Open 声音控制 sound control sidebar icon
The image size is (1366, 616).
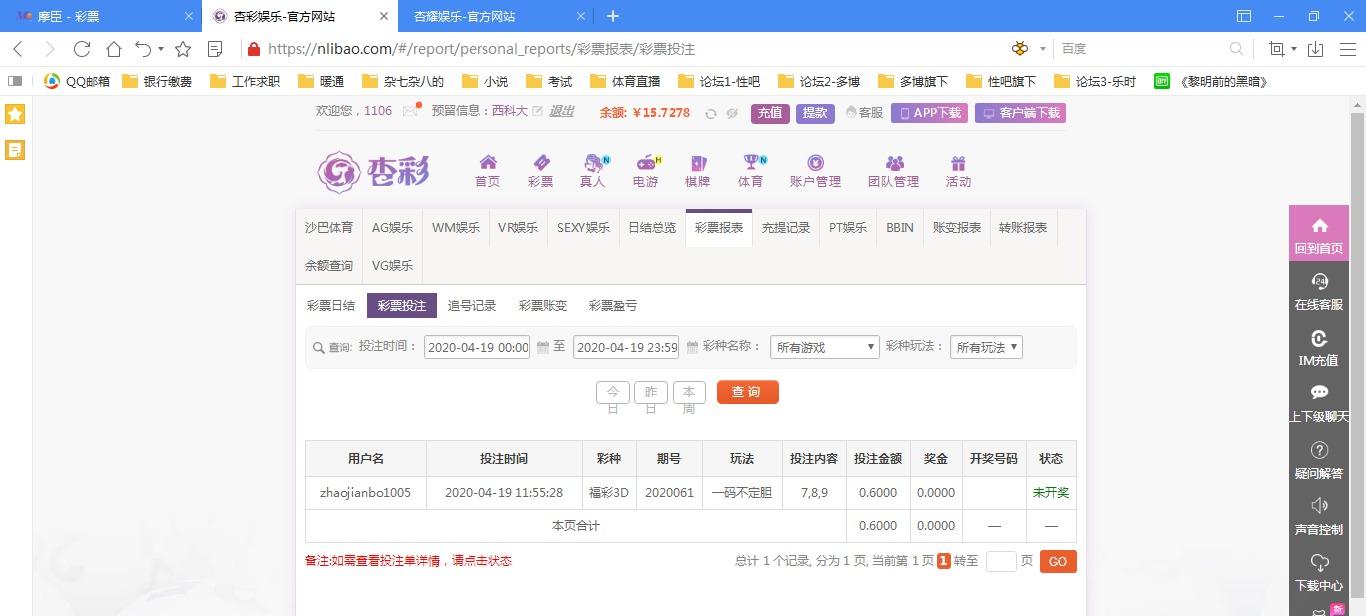tap(1318, 510)
